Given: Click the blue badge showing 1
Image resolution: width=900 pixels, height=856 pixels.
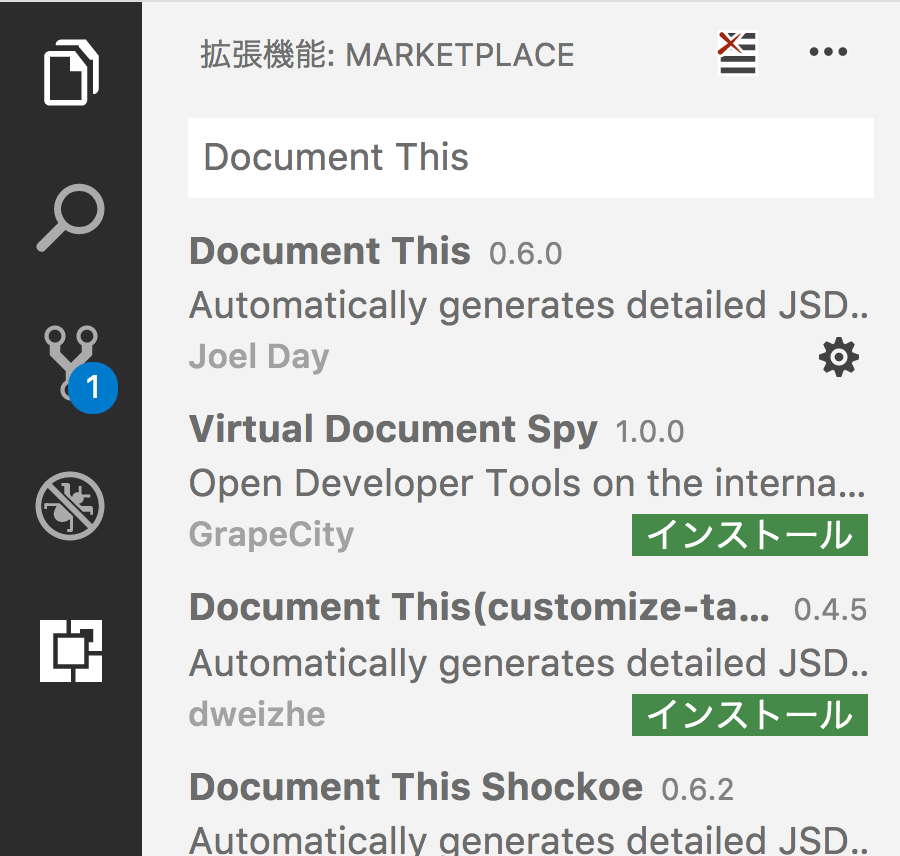Looking at the screenshot, I should tap(94, 388).
